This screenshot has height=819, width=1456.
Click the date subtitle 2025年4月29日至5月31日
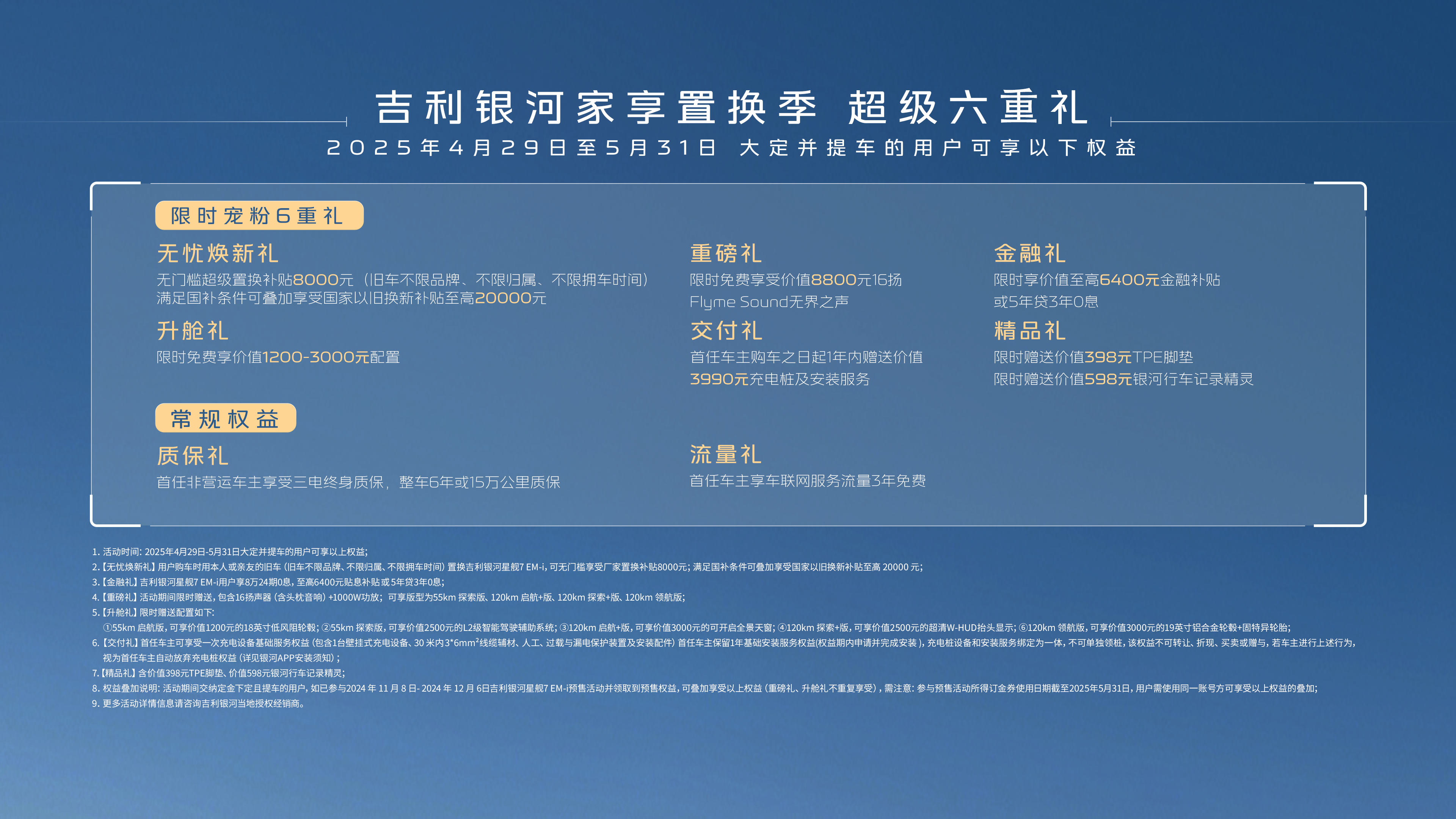pyautogui.click(x=522, y=148)
